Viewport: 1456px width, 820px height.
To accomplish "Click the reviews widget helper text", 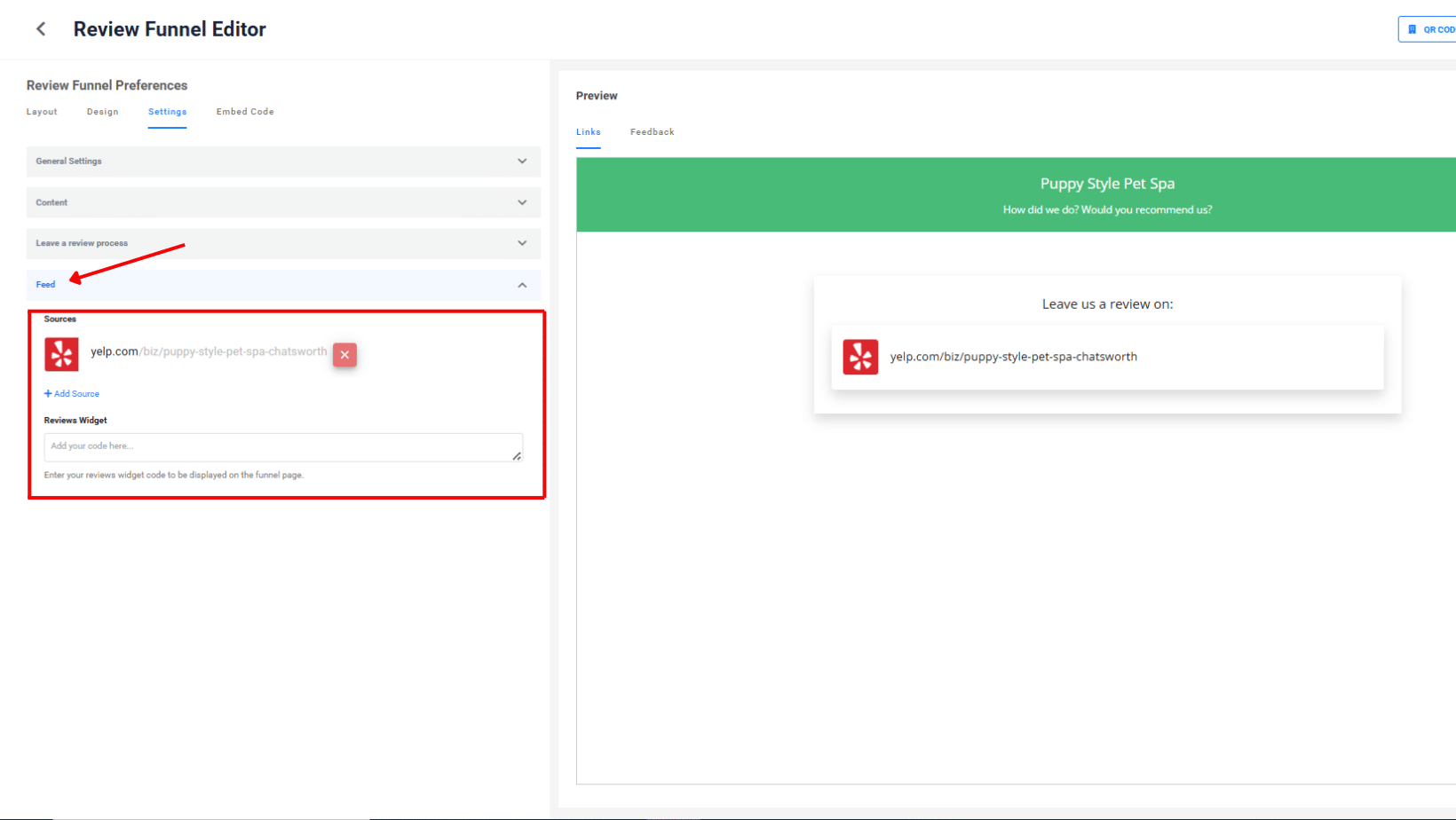I will click(174, 476).
